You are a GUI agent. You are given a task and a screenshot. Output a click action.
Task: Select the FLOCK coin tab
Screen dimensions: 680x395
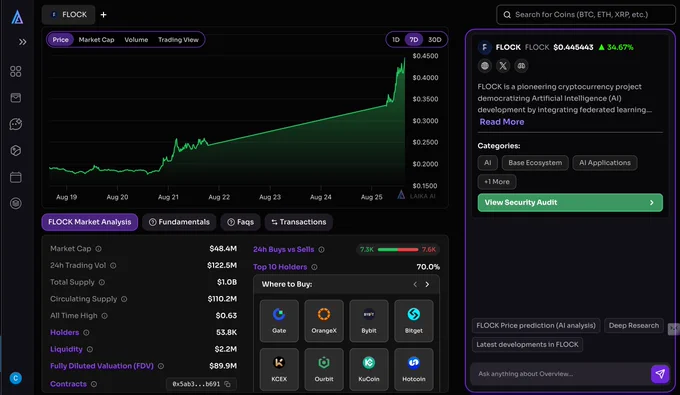(x=69, y=15)
